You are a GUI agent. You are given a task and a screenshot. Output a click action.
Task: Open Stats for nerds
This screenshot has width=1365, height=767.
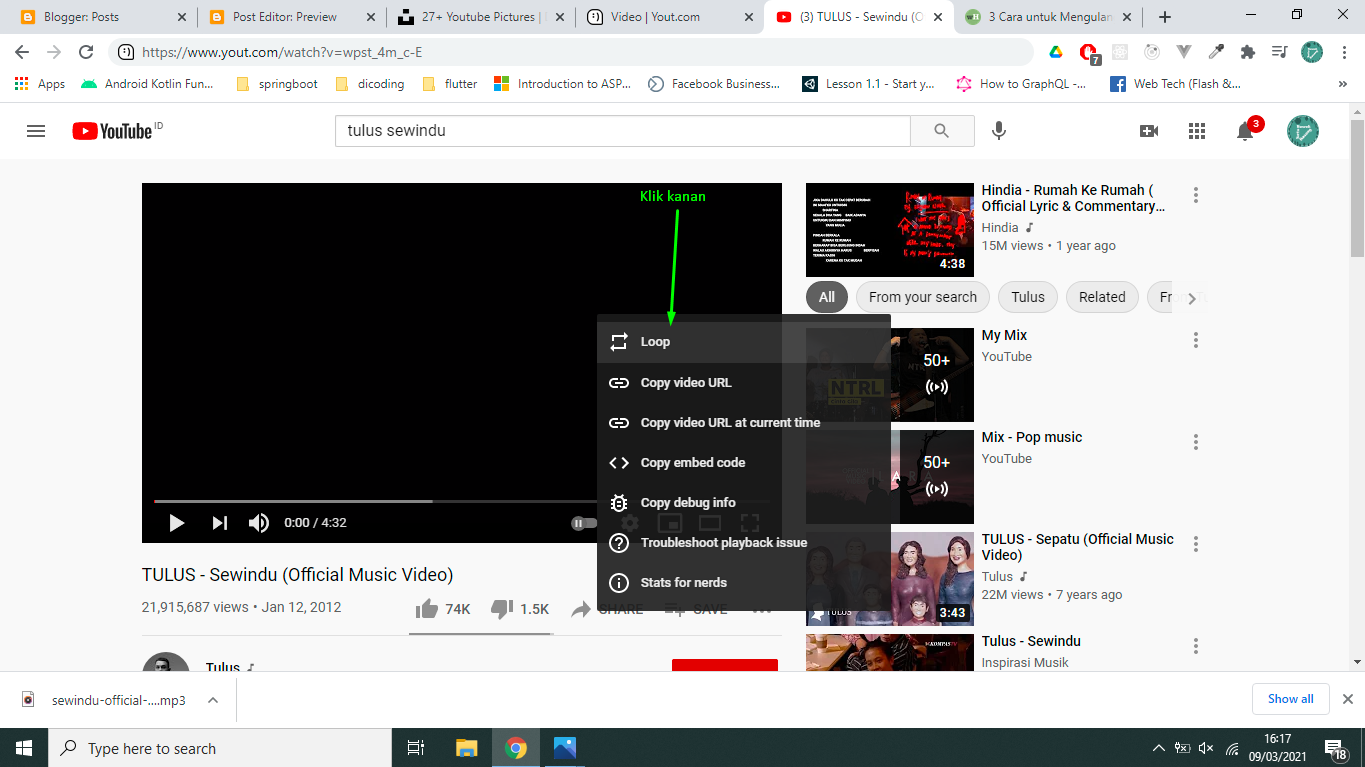(x=743, y=582)
